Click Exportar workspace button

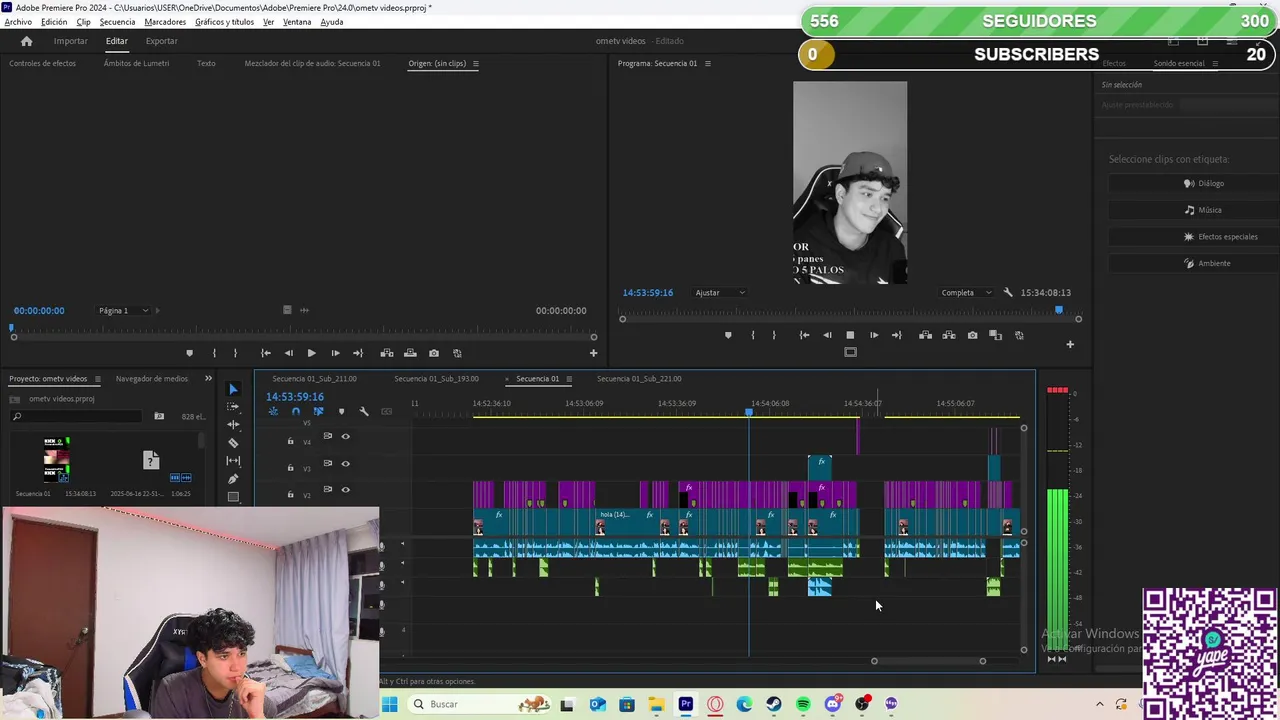161,41
